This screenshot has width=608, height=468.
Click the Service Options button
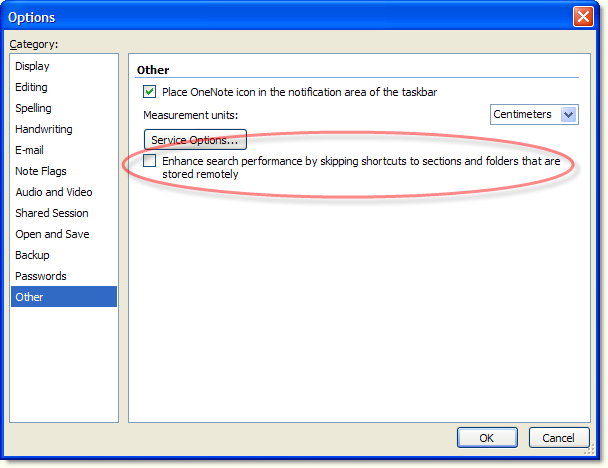[195, 140]
